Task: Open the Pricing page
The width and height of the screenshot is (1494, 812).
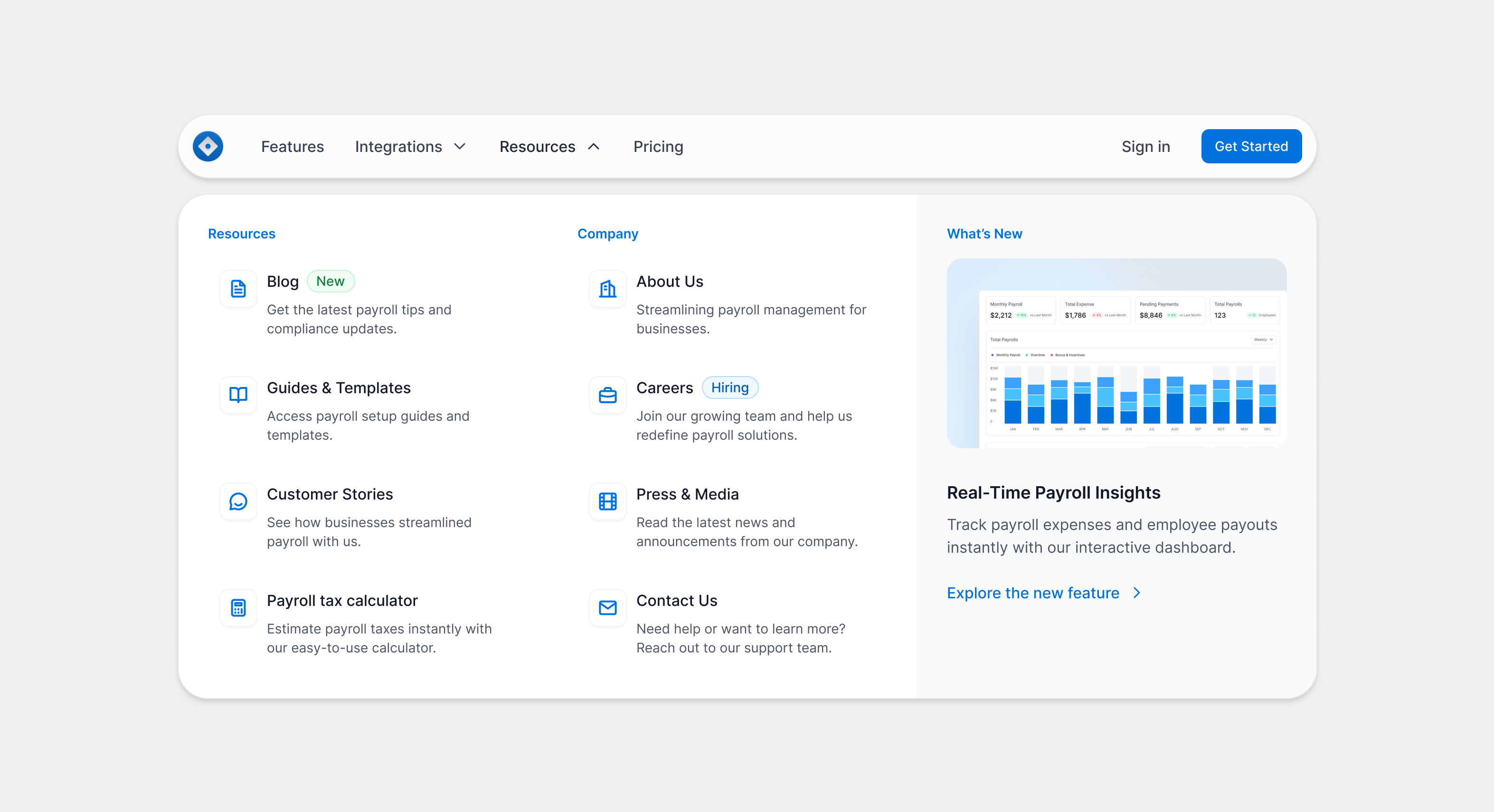Action: [x=658, y=146]
